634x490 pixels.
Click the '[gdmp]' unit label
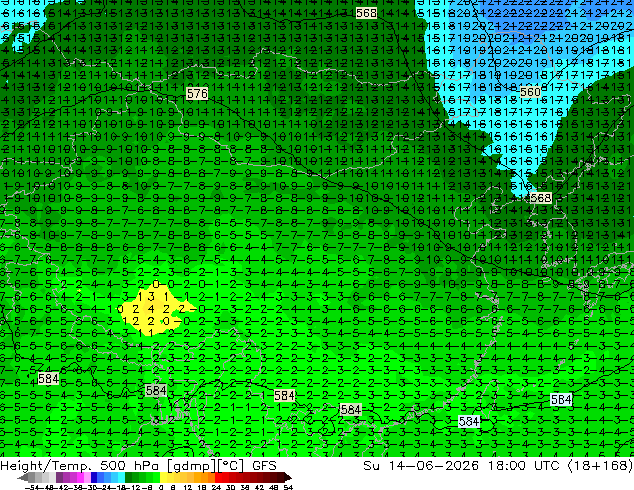[190, 466]
